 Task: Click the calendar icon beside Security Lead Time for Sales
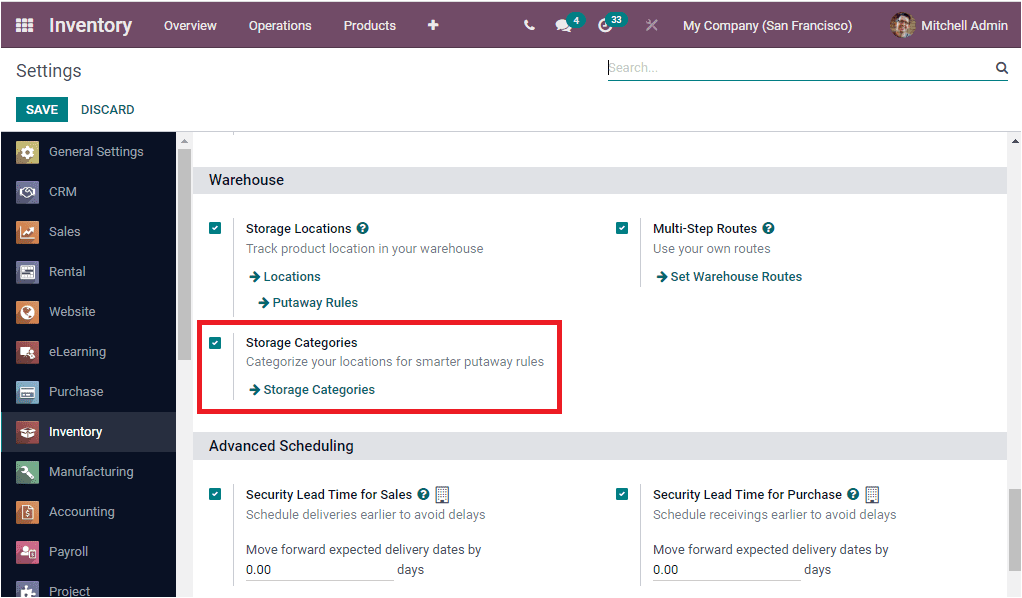coord(441,494)
